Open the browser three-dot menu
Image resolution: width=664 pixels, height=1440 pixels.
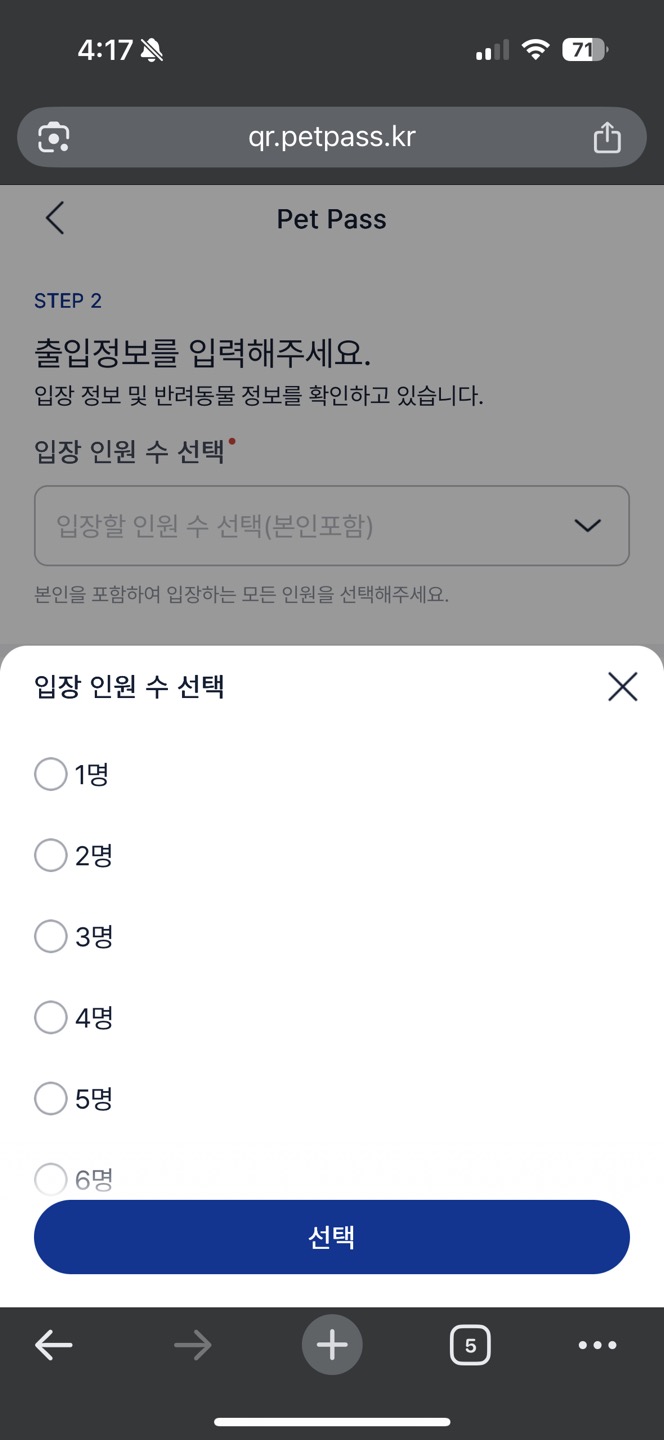597,1345
